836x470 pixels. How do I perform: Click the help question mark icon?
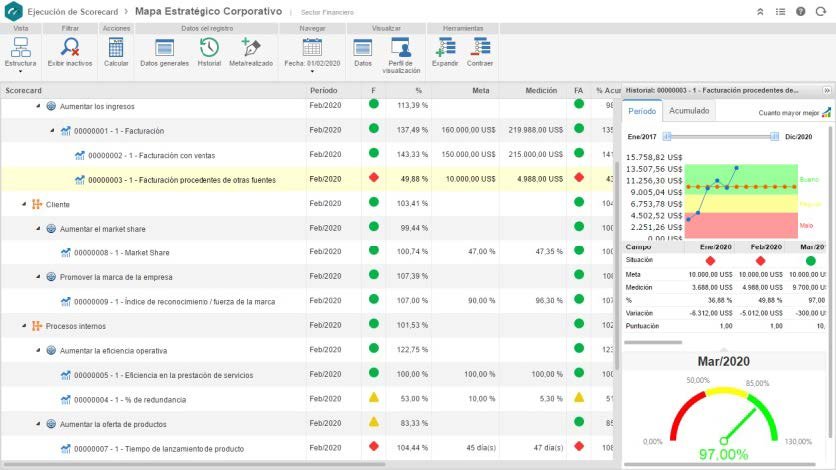point(800,11)
